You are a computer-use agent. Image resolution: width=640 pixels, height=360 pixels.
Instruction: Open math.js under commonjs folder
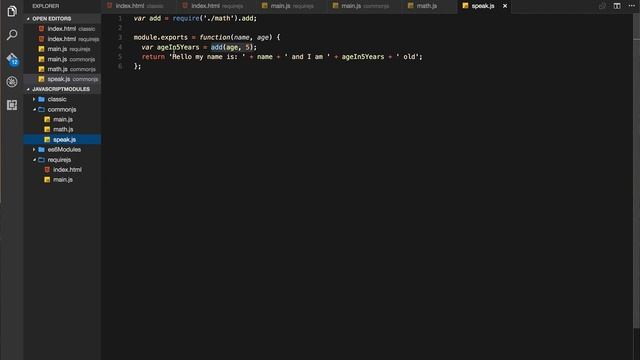click(x=62, y=129)
